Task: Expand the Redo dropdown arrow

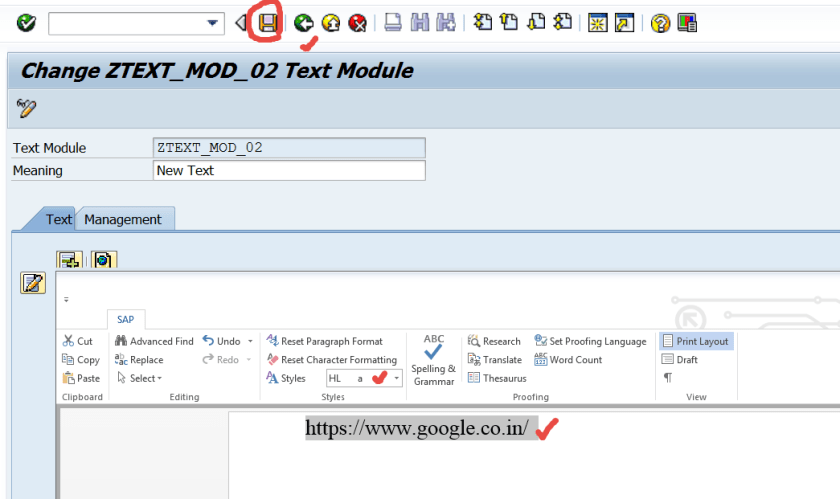Action: [249, 360]
